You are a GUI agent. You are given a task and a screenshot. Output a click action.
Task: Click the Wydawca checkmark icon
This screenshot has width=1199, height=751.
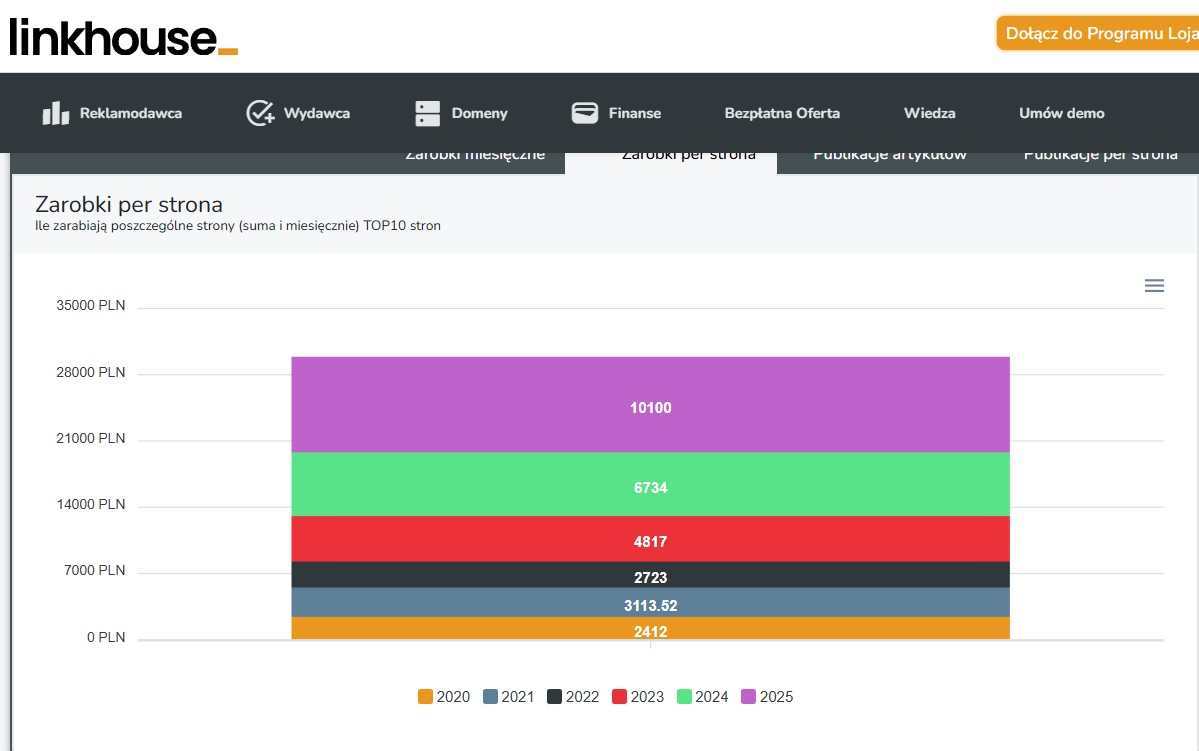coord(260,113)
